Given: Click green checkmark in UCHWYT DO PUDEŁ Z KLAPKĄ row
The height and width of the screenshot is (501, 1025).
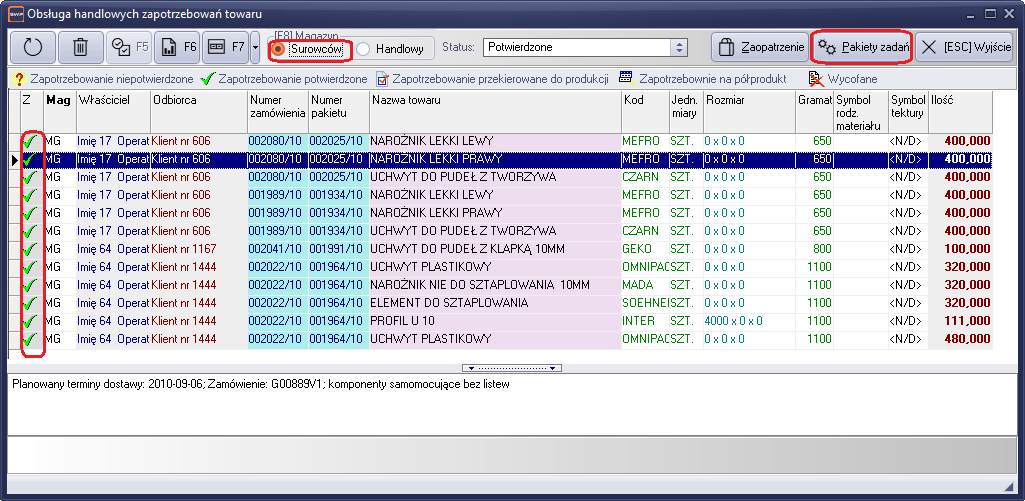Looking at the screenshot, I should (x=30, y=249).
